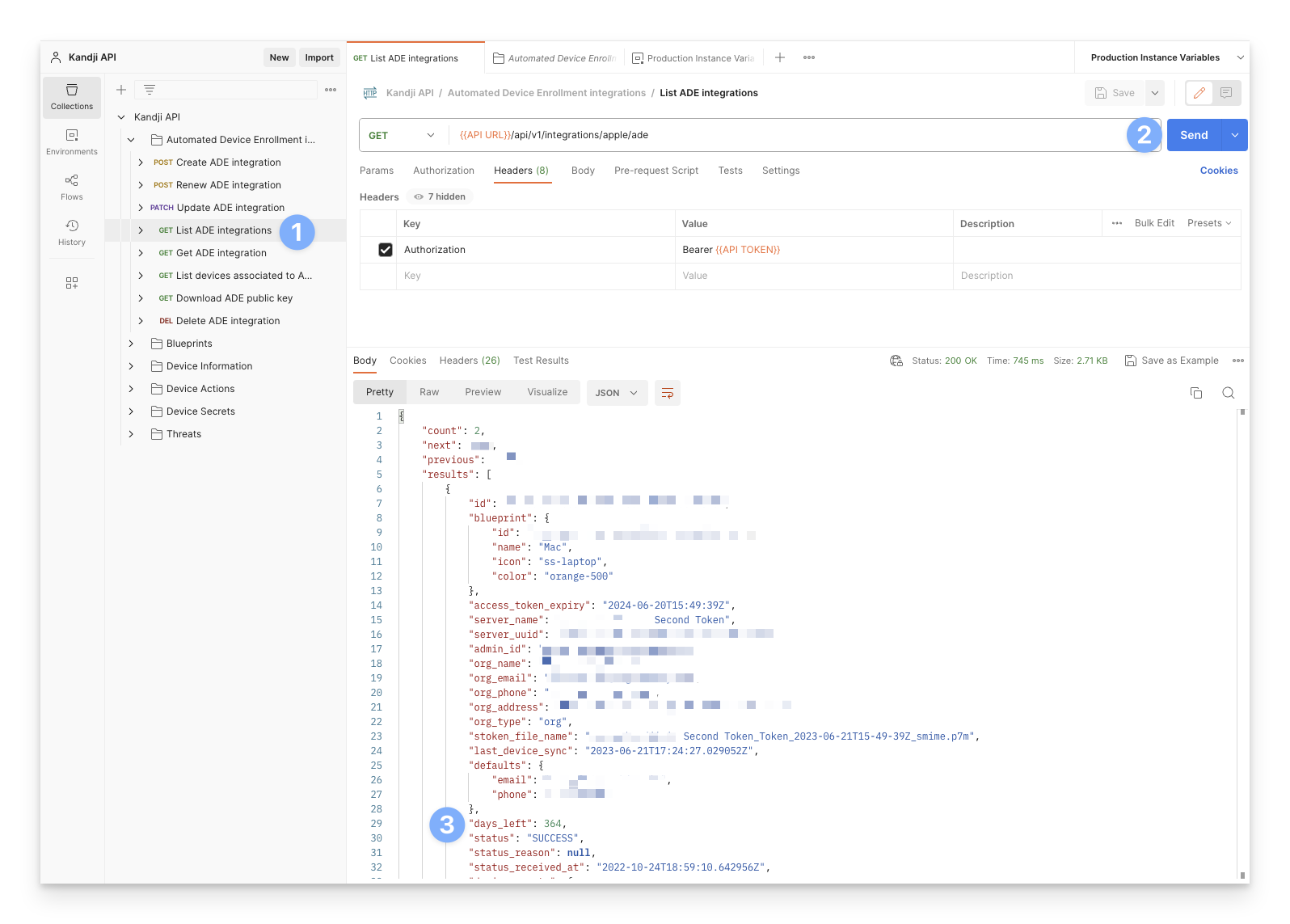
Task: Switch to the request Body tab
Action: coord(583,171)
